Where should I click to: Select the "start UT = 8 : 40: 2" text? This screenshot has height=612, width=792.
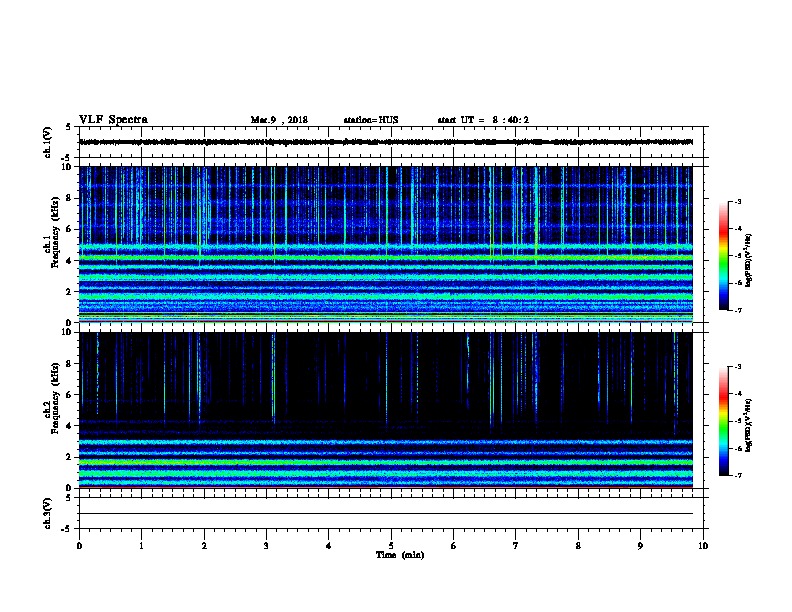pos(483,120)
